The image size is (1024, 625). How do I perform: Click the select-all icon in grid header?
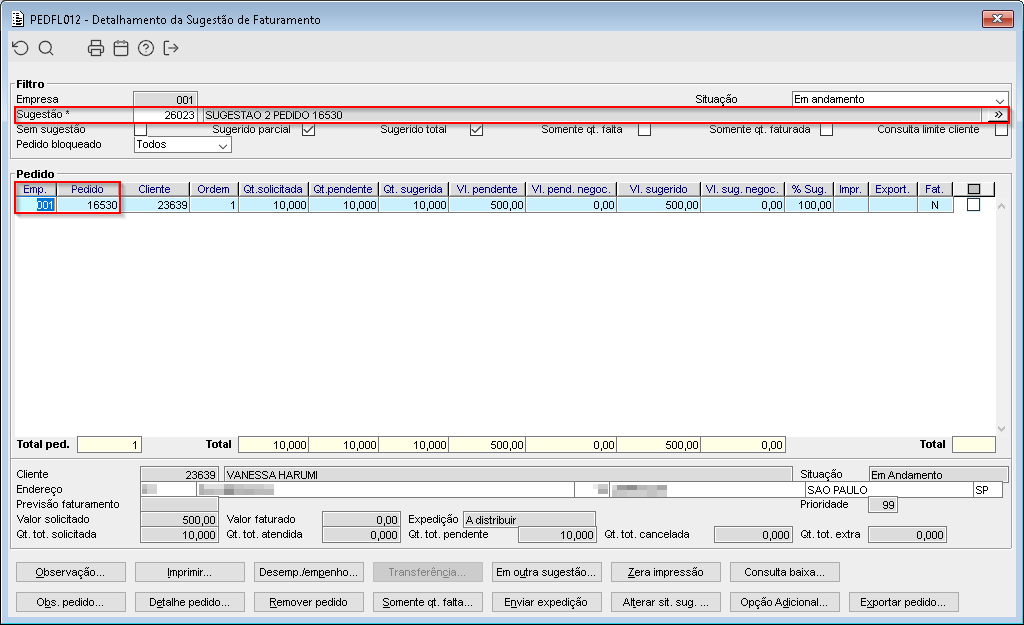tap(974, 189)
